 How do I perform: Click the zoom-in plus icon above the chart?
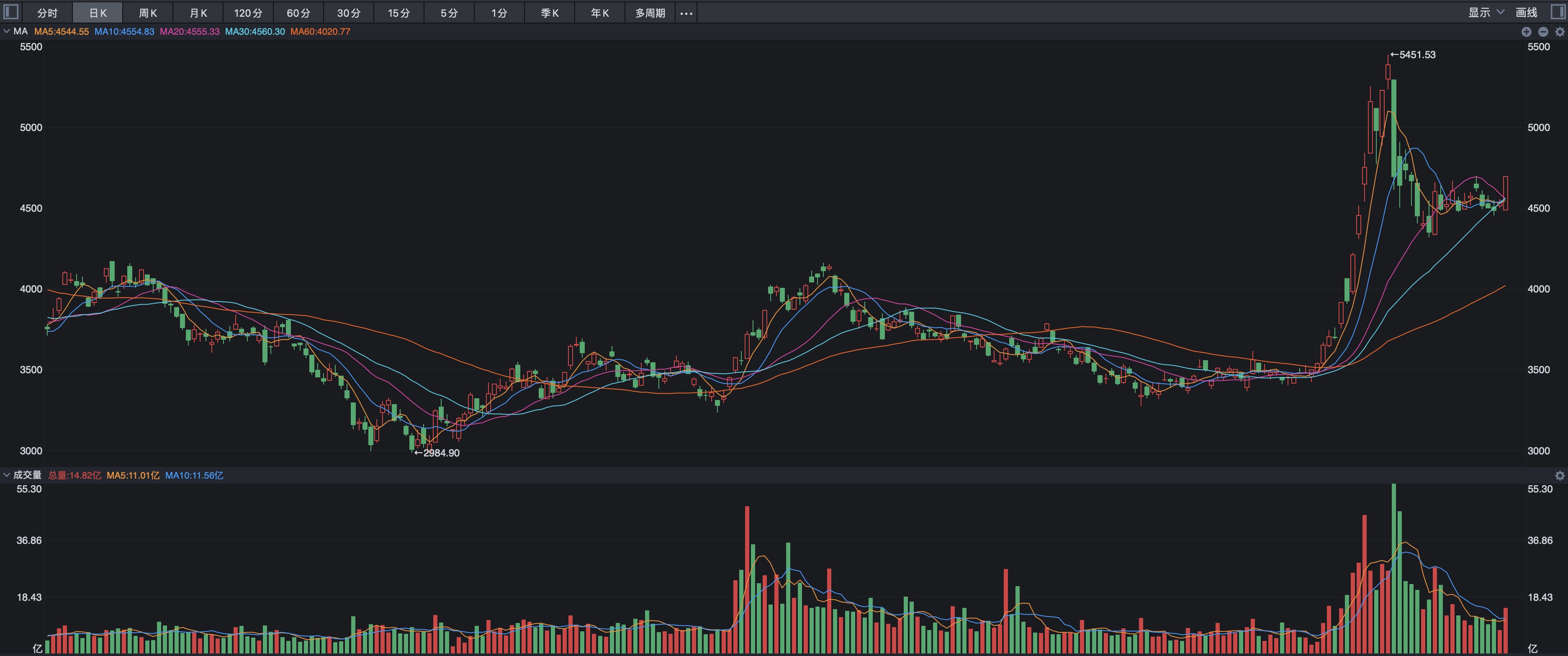pyautogui.click(x=1527, y=32)
